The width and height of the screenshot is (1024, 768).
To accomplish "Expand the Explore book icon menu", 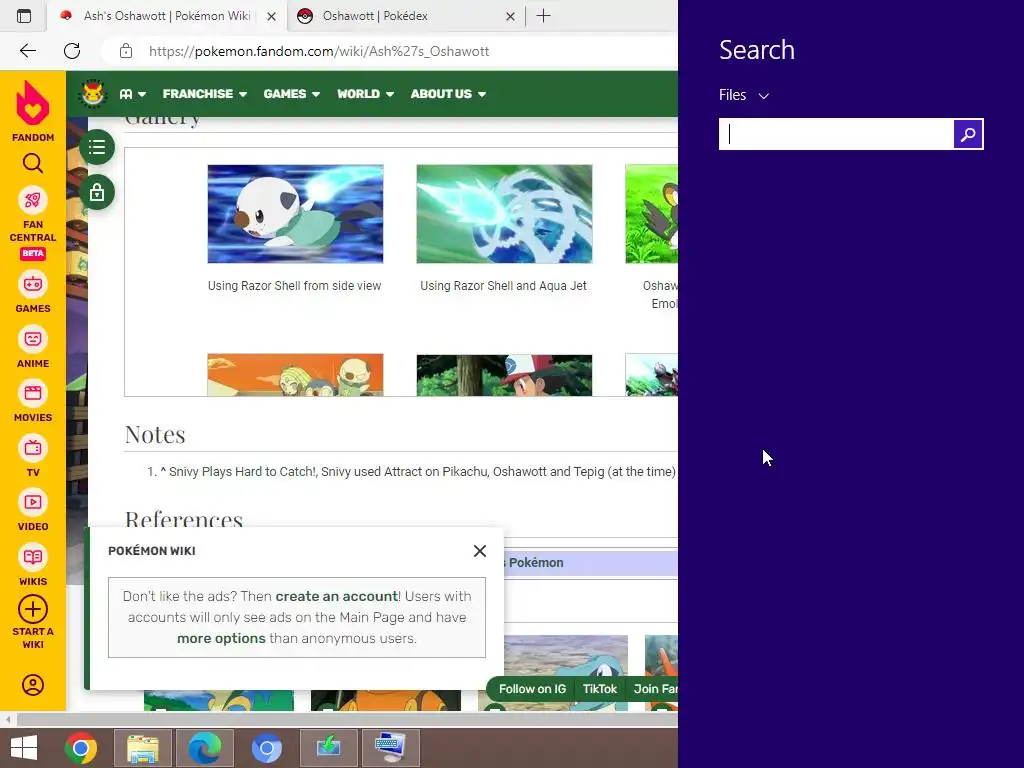I will click(x=133, y=94).
